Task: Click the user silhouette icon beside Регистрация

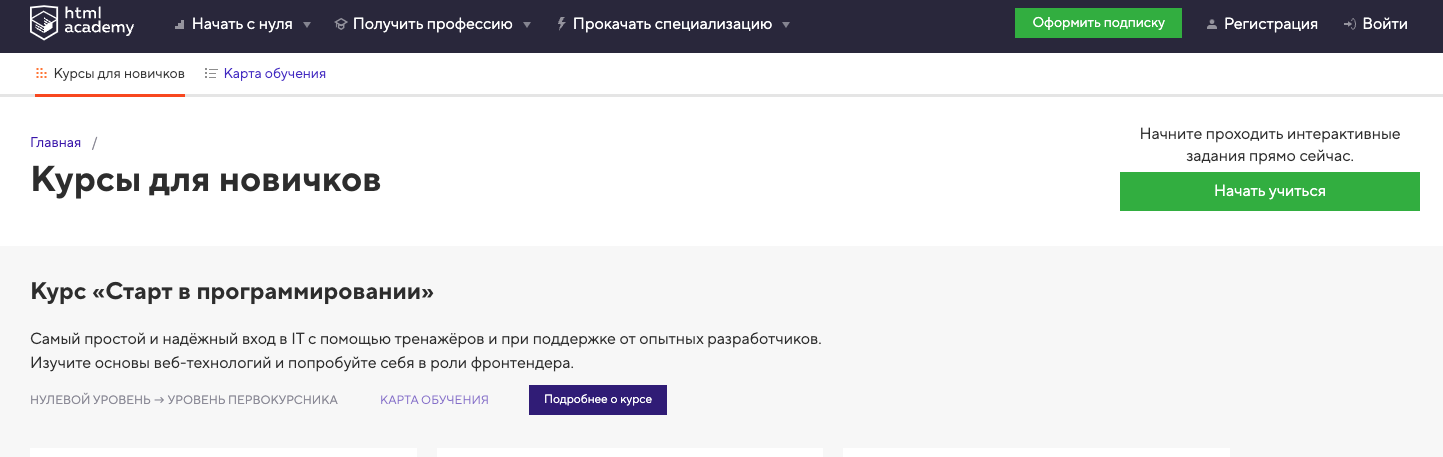Action: (x=1212, y=24)
